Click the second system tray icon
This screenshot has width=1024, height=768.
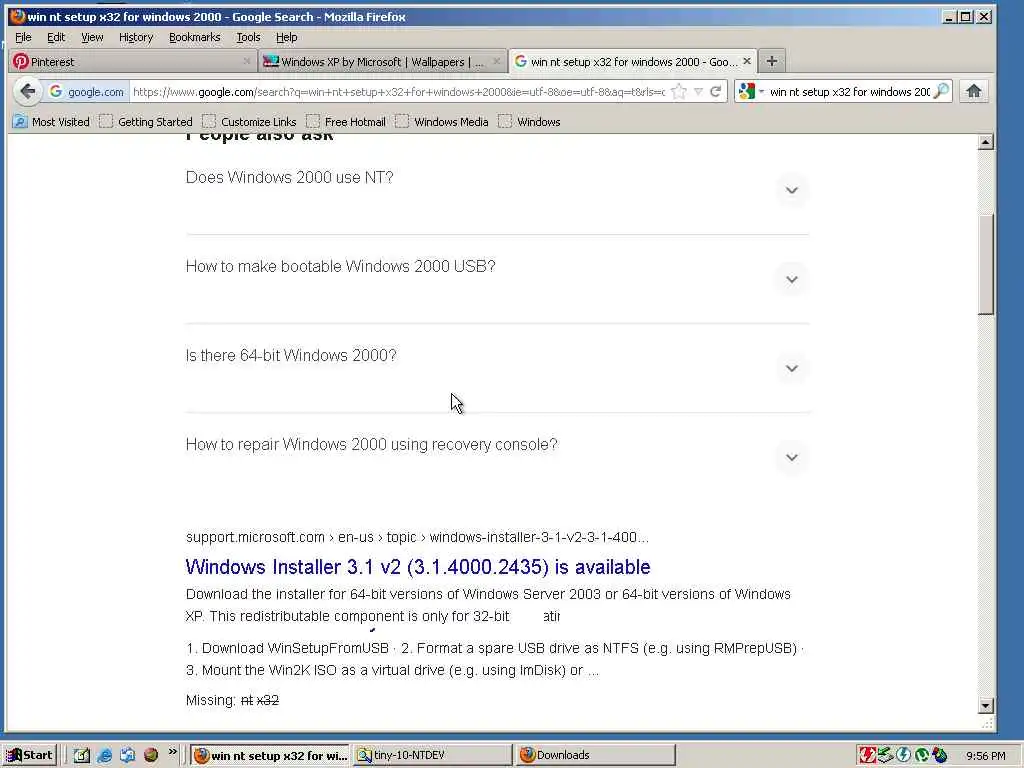coord(885,755)
